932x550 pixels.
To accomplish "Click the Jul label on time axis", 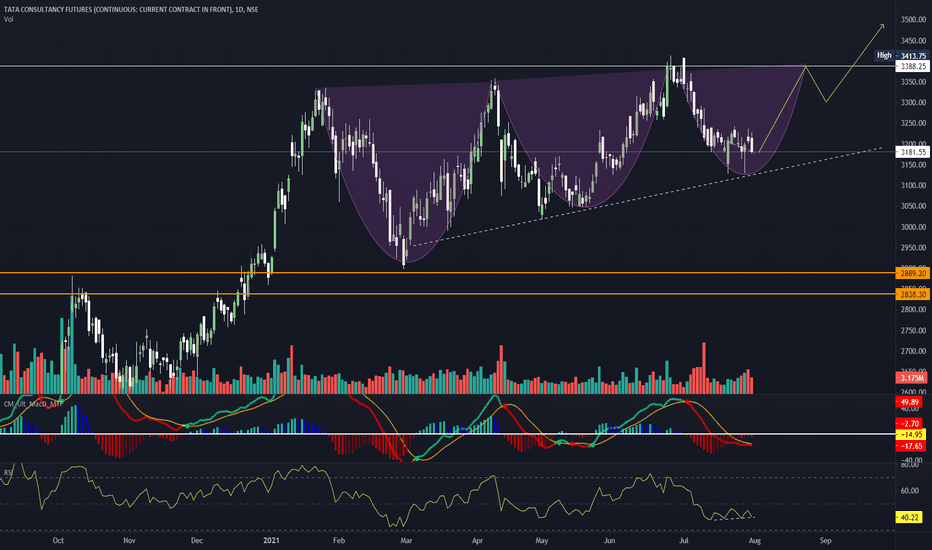I will 684,540.
